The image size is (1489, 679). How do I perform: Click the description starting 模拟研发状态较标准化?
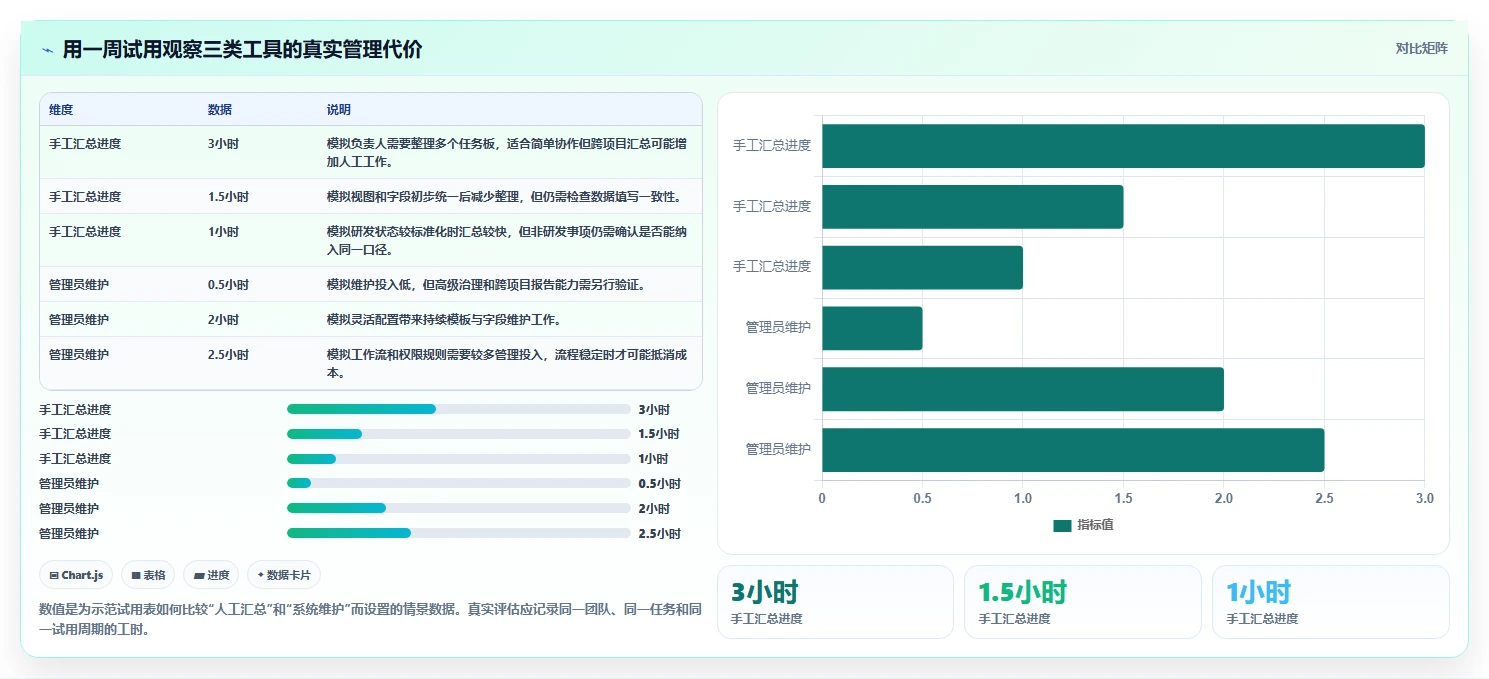(507, 241)
